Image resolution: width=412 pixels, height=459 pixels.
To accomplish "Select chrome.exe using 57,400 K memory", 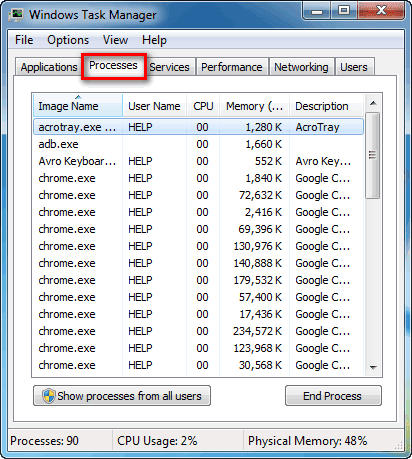I will pos(198,297).
